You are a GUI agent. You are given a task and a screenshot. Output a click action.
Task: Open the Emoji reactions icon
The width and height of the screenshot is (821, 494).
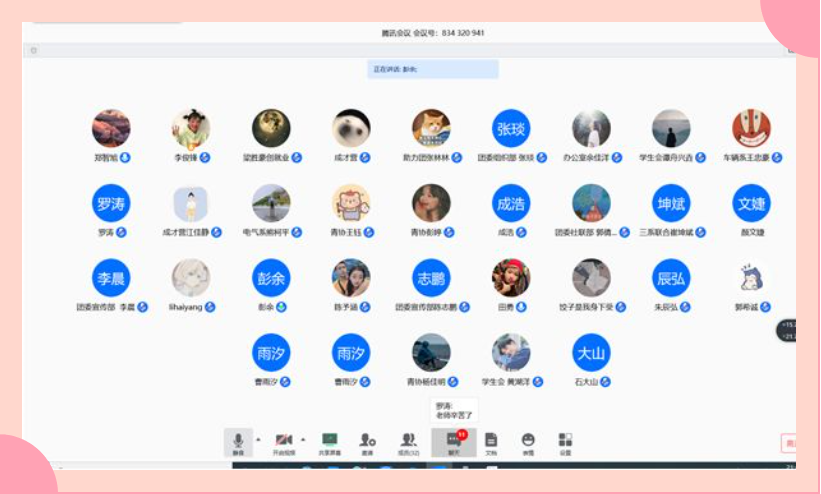(528, 441)
